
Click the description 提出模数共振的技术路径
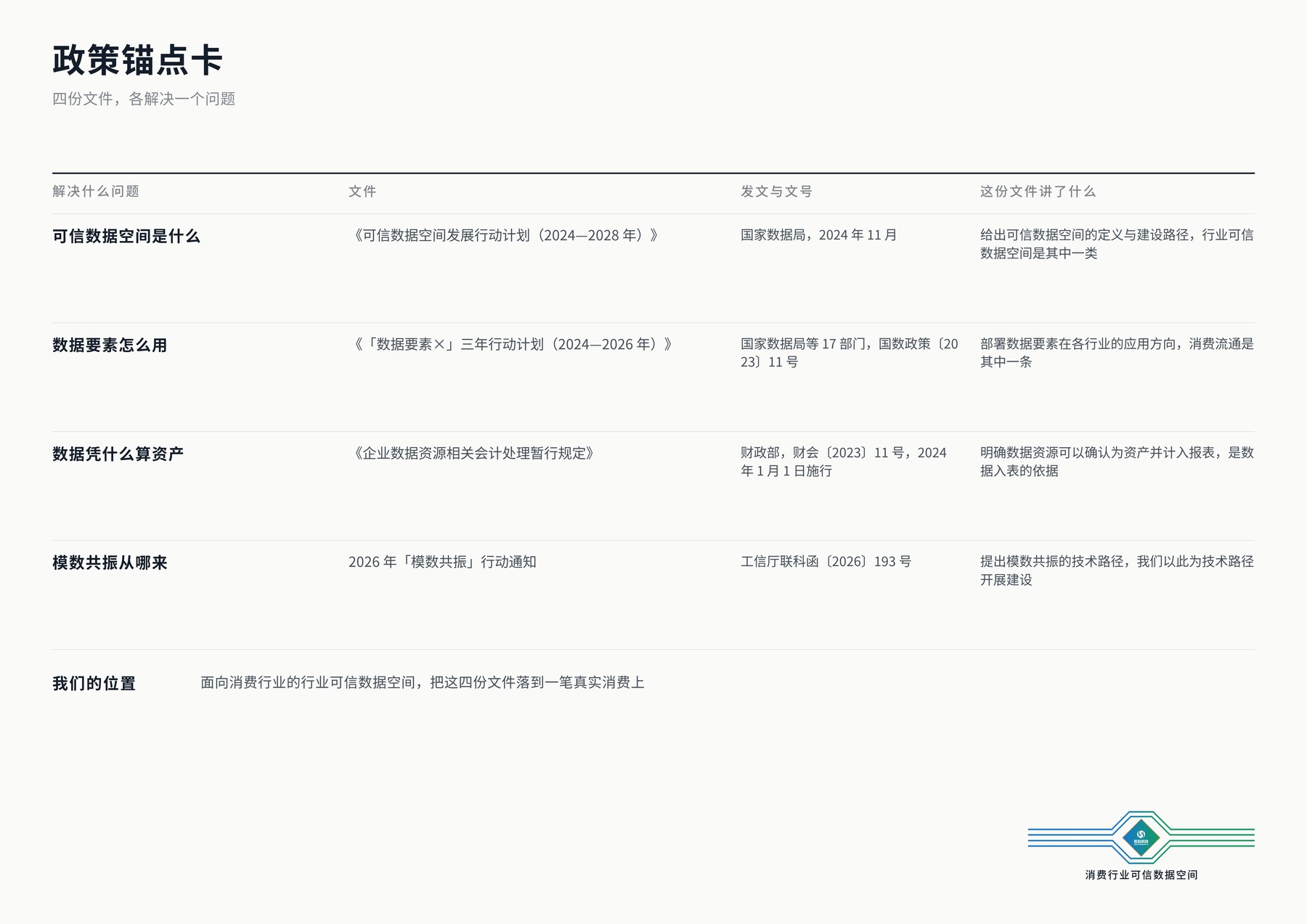(1117, 571)
